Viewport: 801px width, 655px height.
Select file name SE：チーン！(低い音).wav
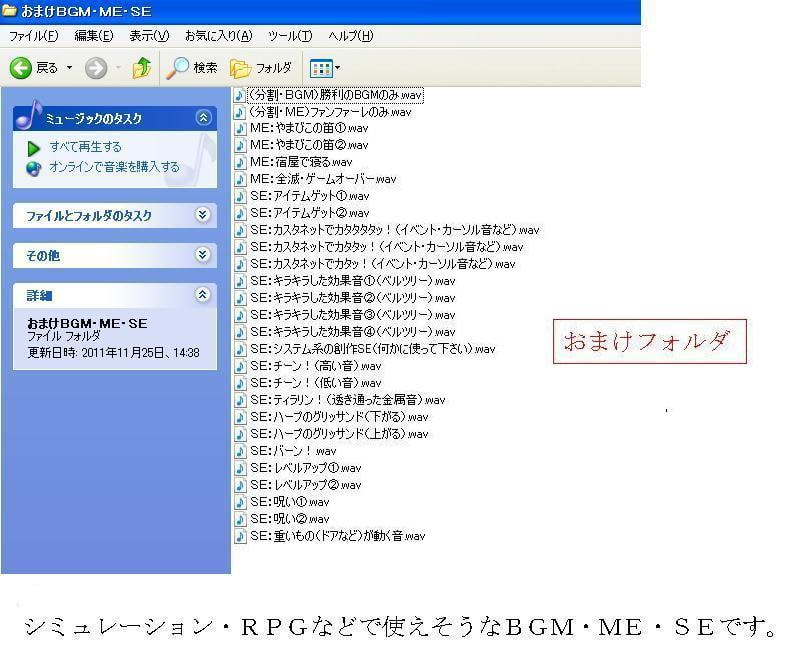[315, 383]
